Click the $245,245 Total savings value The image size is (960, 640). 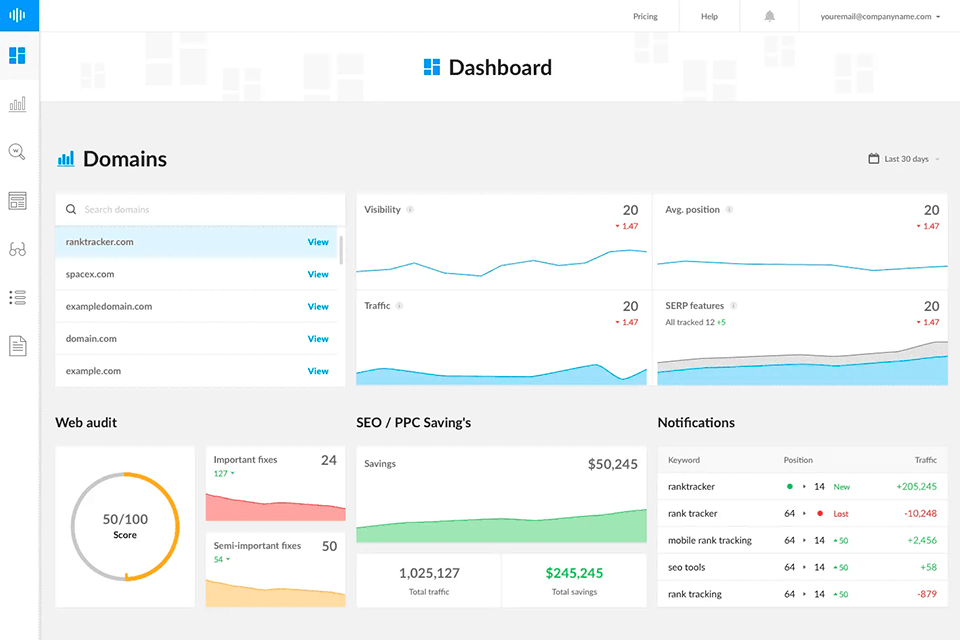574,573
